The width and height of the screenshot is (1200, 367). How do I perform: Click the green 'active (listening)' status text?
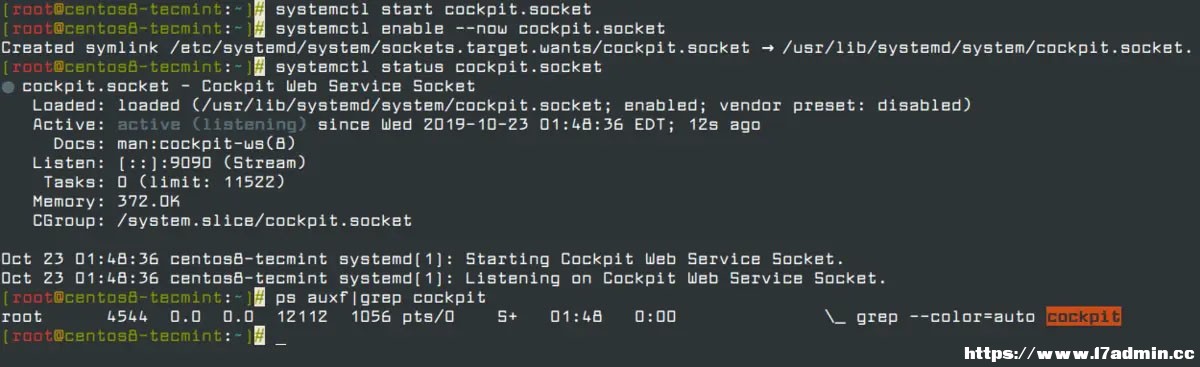212,125
